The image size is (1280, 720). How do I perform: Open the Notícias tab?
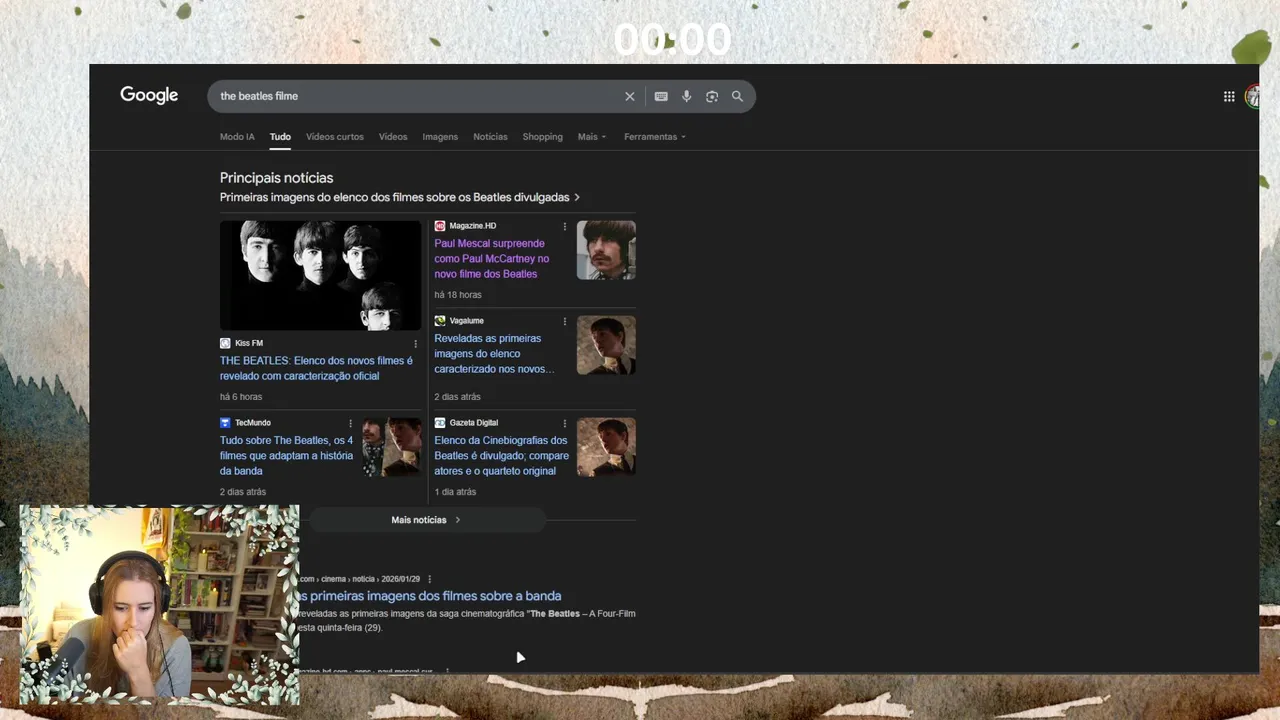tap(490, 137)
